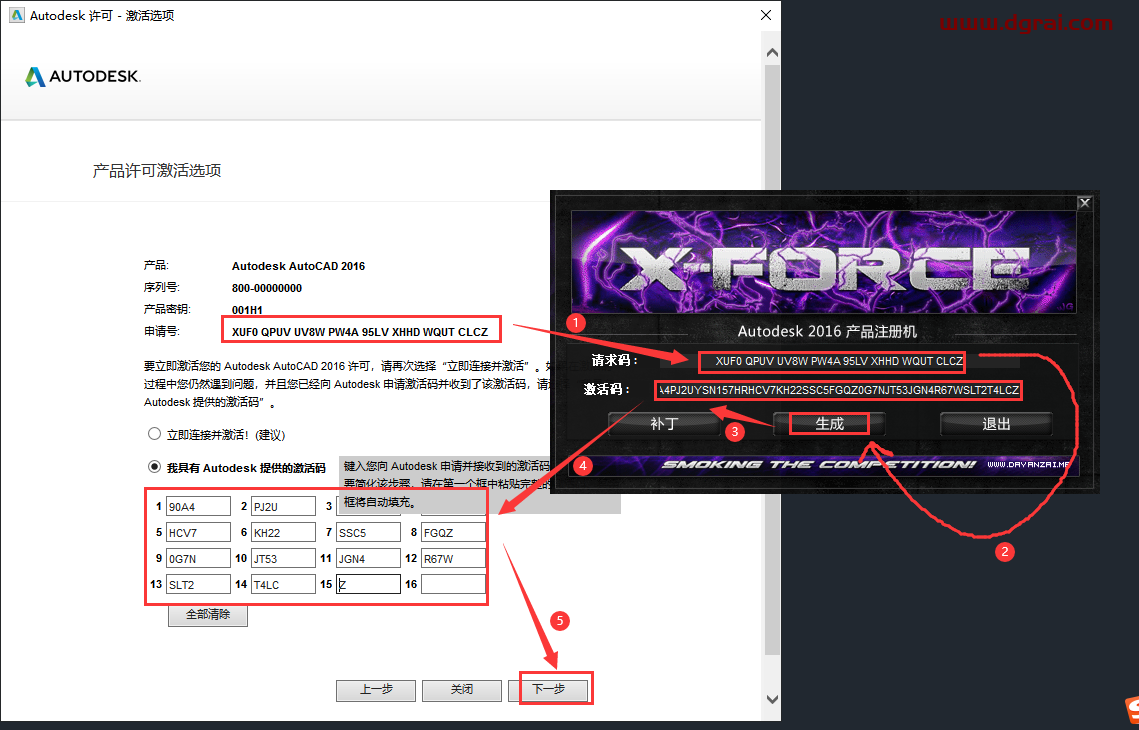The height and width of the screenshot is (730, 1139).
Task: Click the 补丁 button in X-FORCE window
Action: coord(664,423)
